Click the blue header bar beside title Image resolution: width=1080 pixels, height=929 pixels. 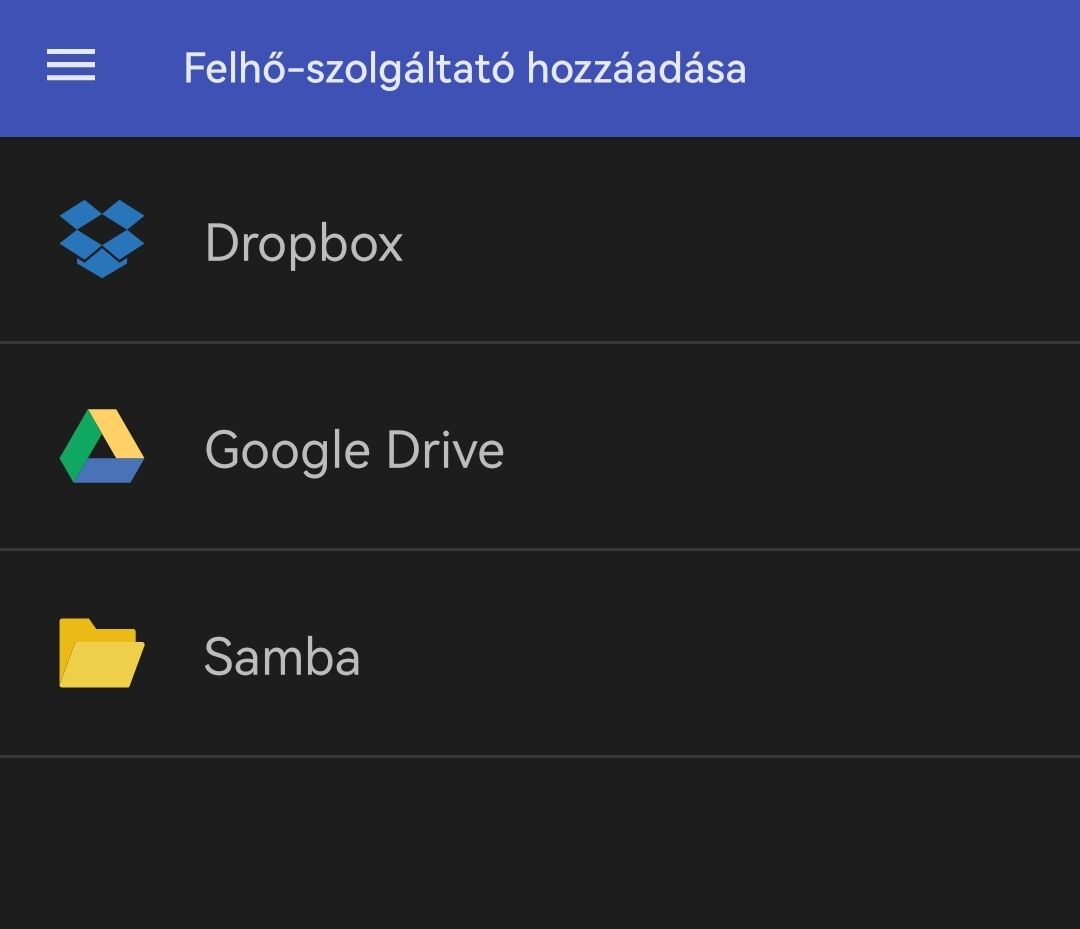point(909,68)
